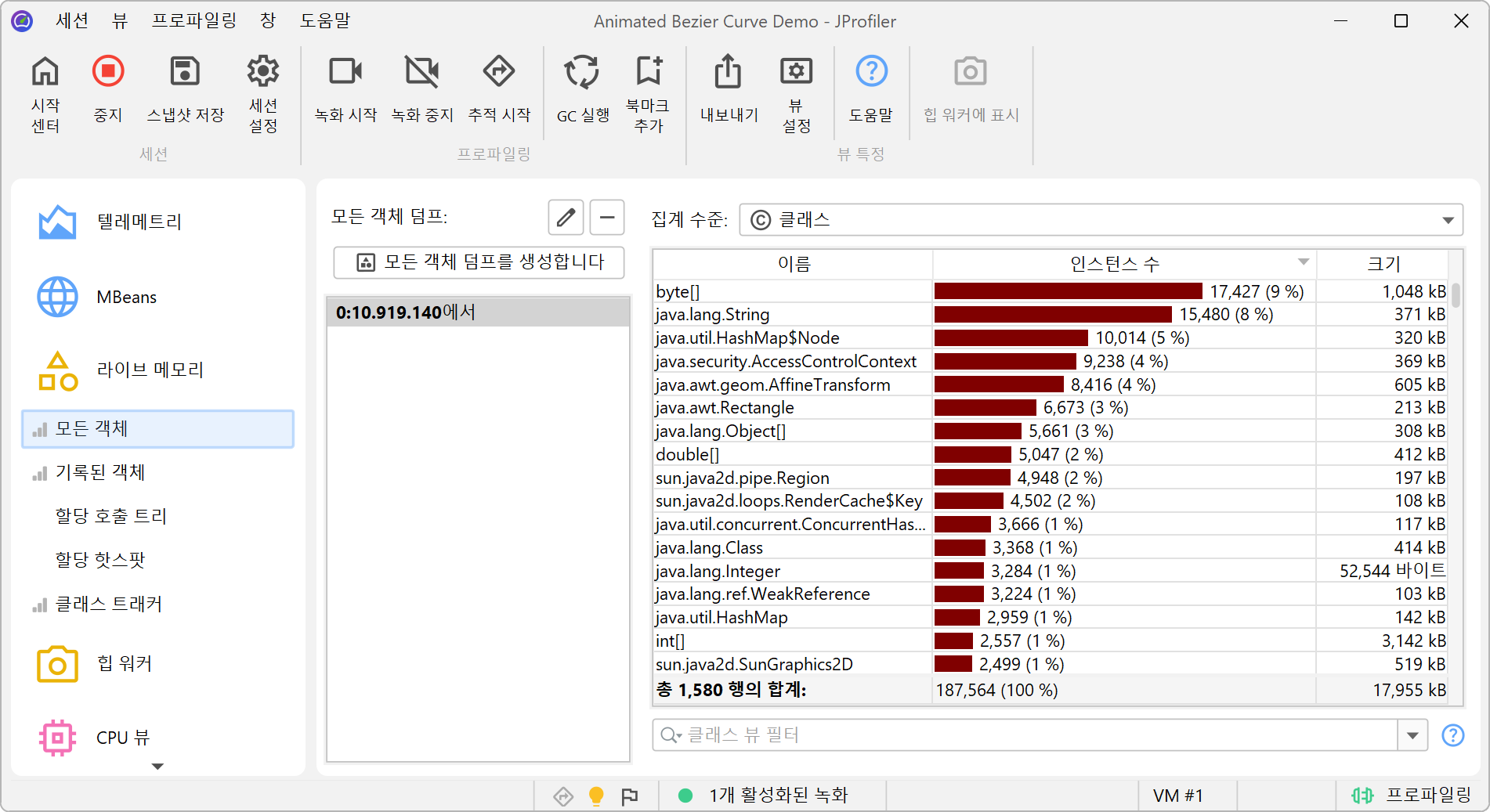Start recording with 녹화 시작
This screenshot has width=1490, height=812.
tap(345, 72)
